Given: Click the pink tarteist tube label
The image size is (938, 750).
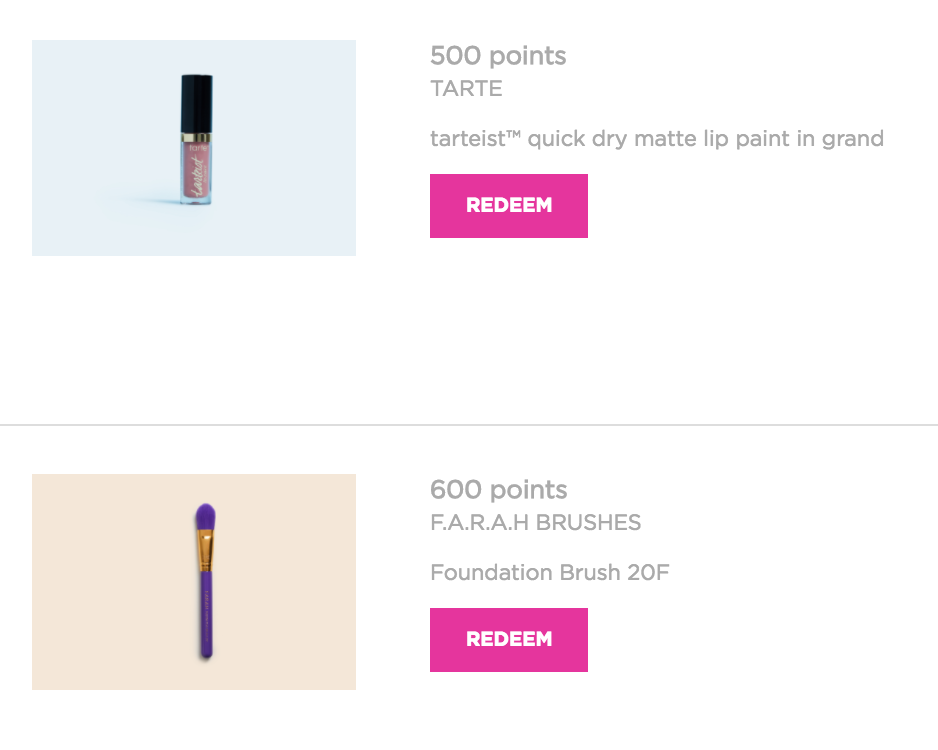Looking at the screenshot, I should (196, 172).
